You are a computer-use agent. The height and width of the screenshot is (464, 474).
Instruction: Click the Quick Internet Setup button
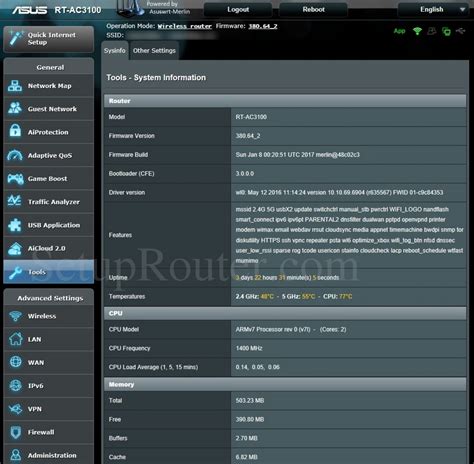click(x=49, y=39)
